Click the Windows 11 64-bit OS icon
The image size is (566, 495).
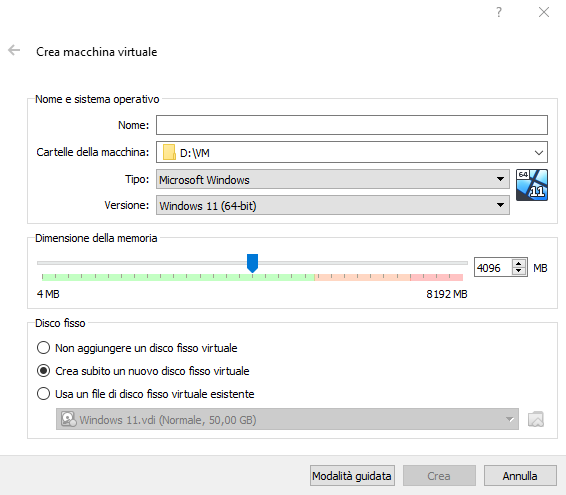pos(532,185)
